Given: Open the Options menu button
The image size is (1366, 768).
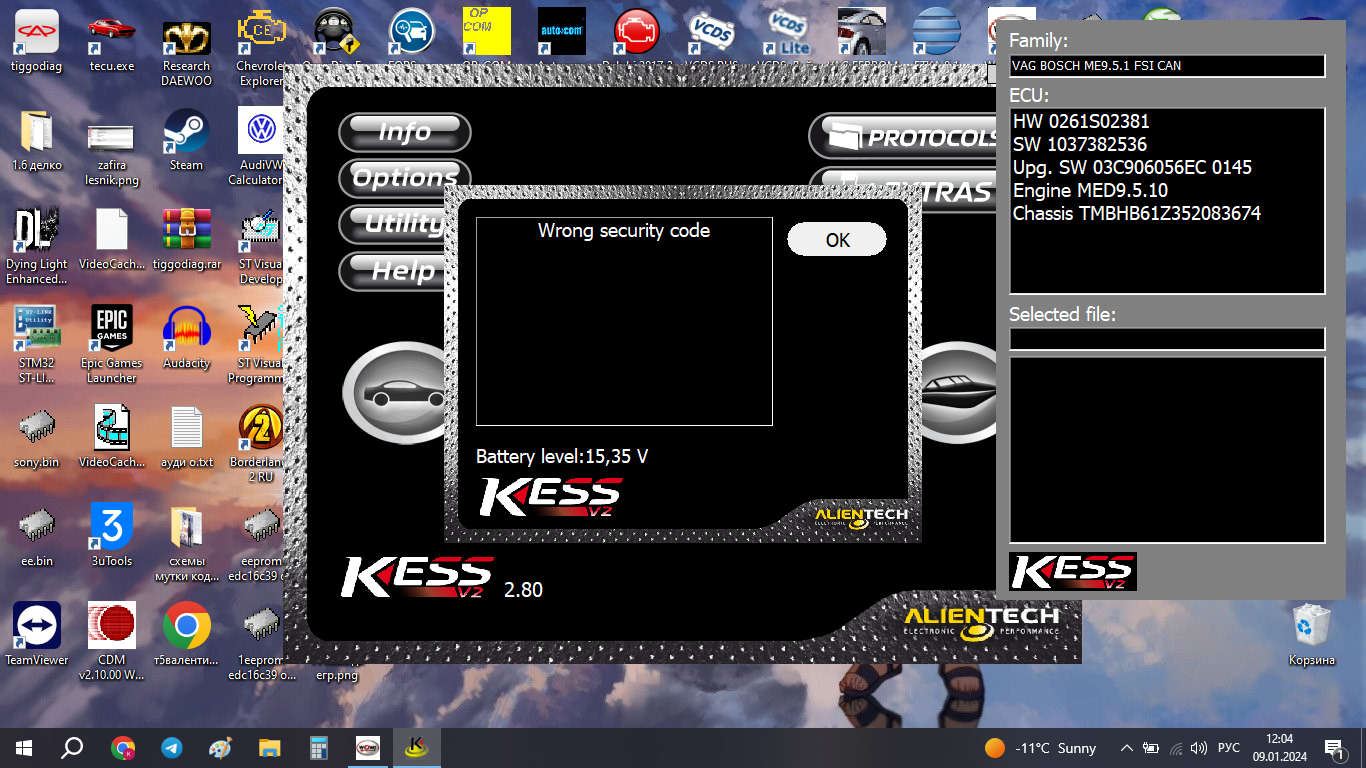Looking at the screenshot, I should [x=404, y=178].
